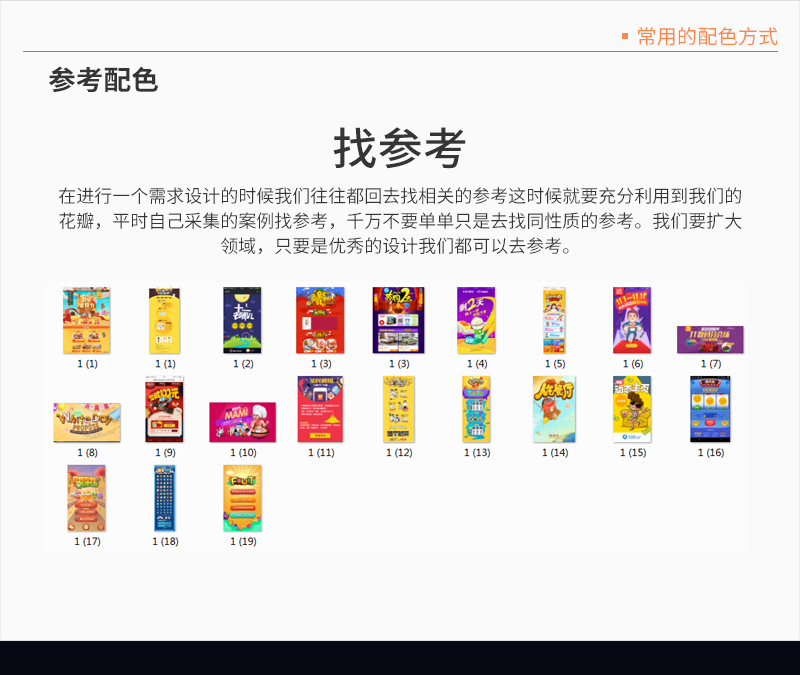This screenshot has width=800, height=675.
Task: Open the yellow banner thumbnail labeled 1 (8)
Action: pyautogui.click(x=87, y=423)
